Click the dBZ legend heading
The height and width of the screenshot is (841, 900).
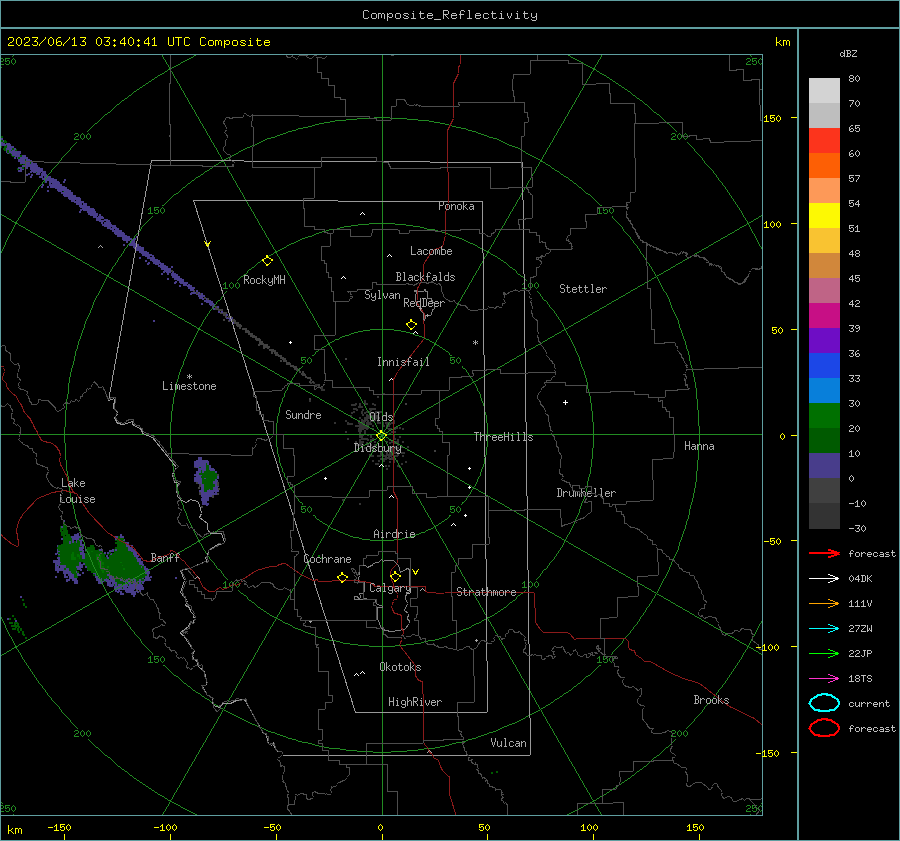(848, 53)
